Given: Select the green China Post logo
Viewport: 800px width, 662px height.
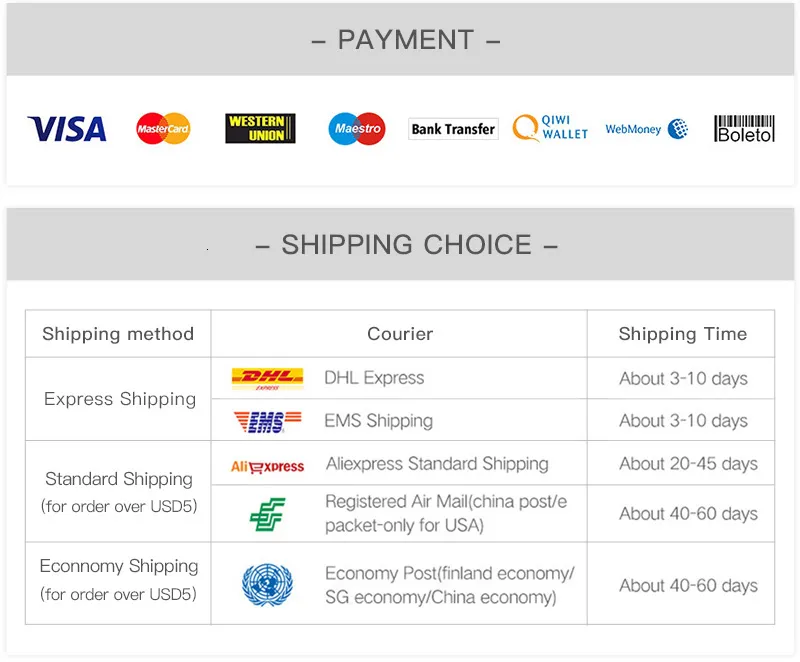Looking at the screenshot, I should (267, 514).
